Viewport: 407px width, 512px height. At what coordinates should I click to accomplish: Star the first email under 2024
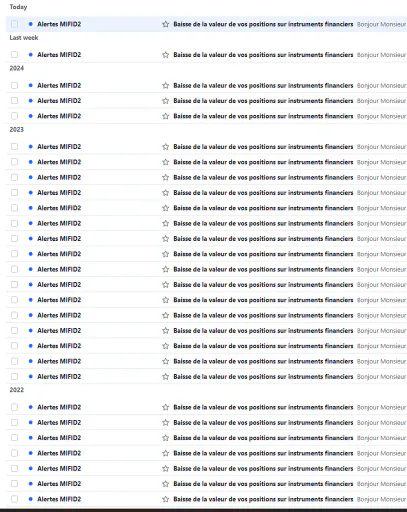point(165,85)
